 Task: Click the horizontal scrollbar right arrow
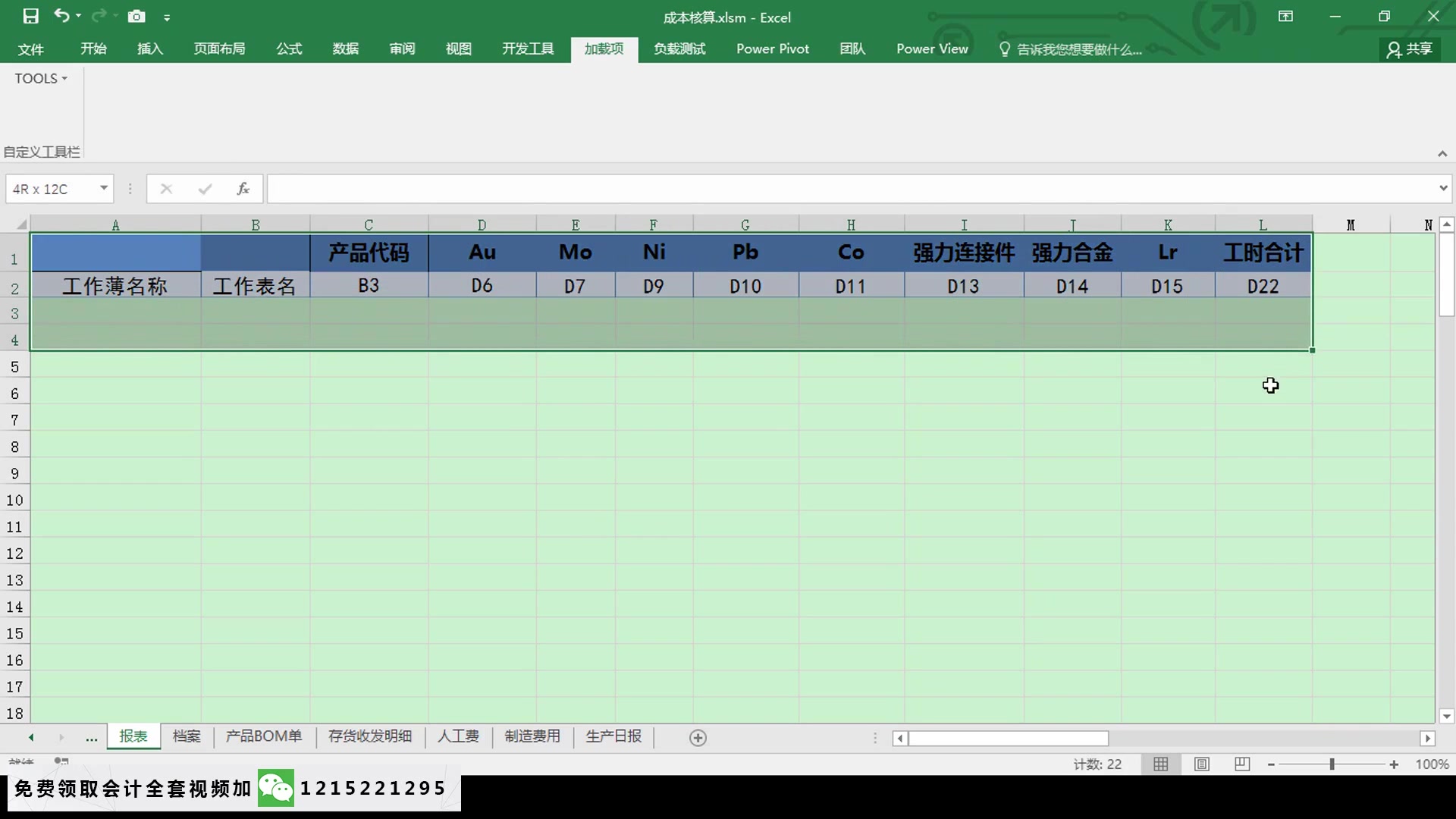[x=1428, y=738]
